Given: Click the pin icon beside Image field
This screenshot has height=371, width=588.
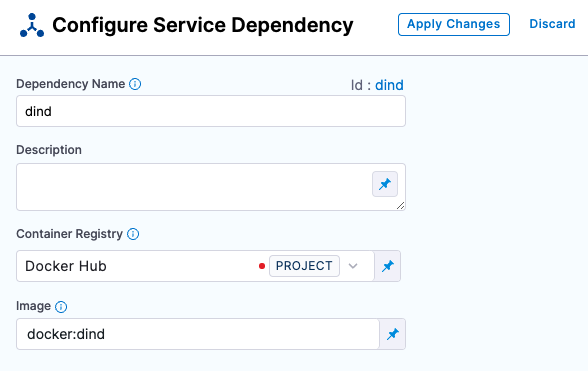Looking at the screenshot, I should click(x=393, y=334).
